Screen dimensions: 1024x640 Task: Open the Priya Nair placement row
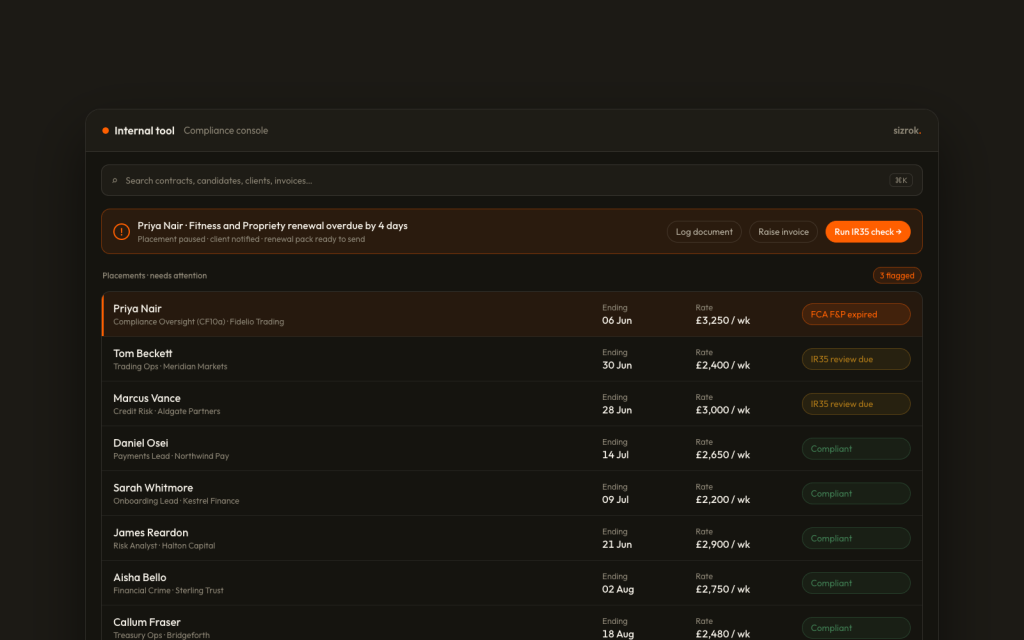click(x=511, y=314)
